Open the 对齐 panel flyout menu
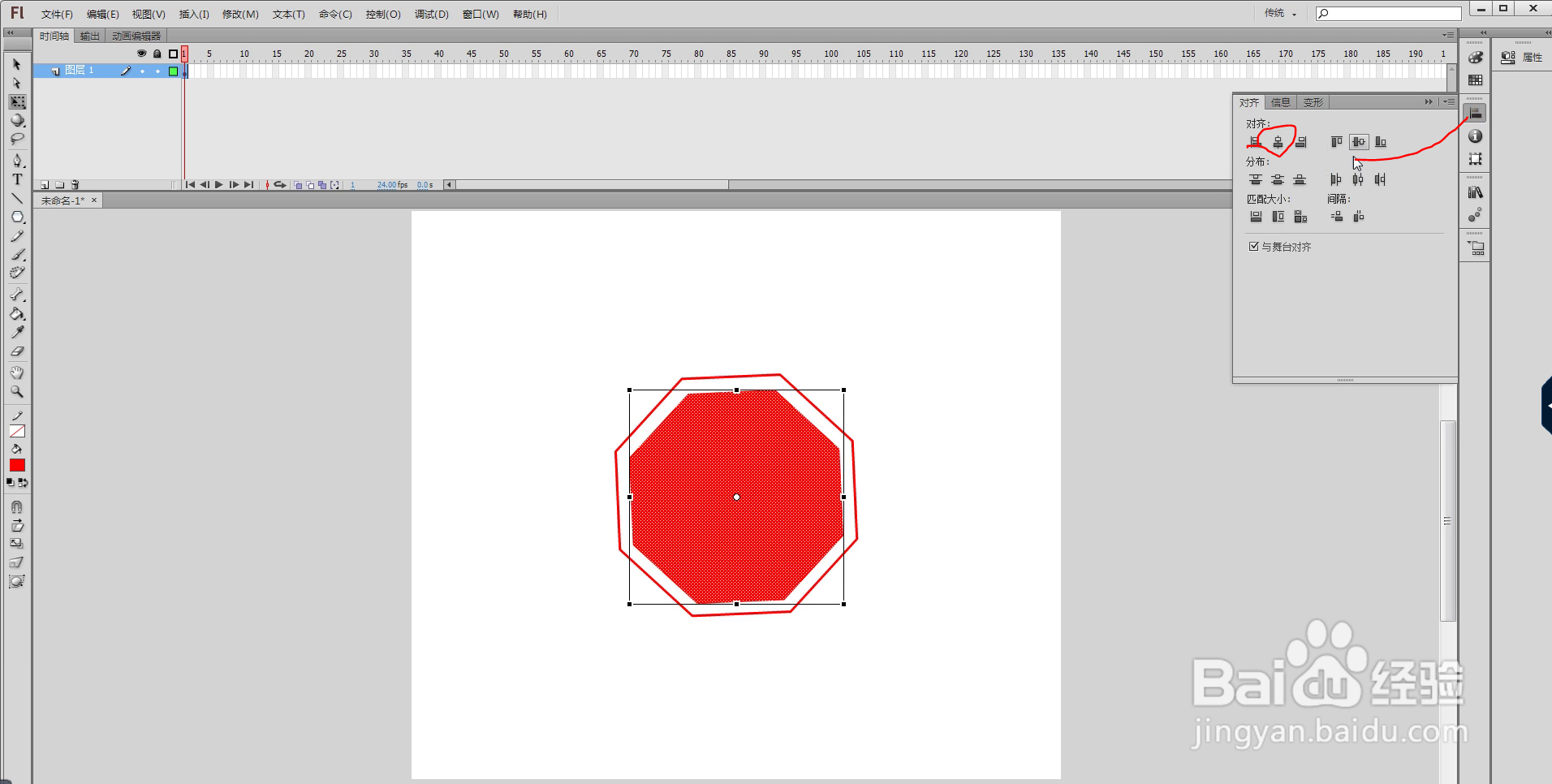Image resolution: width=1552 pixels, height=784 pixels. pos(1451,101)
